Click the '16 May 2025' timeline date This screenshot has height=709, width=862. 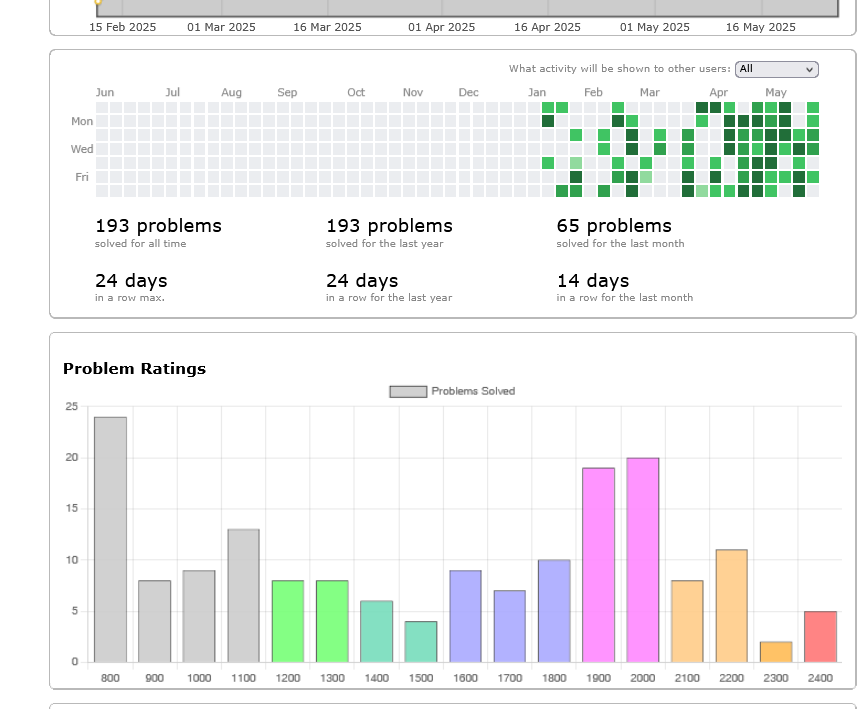(x=761, y=27)
